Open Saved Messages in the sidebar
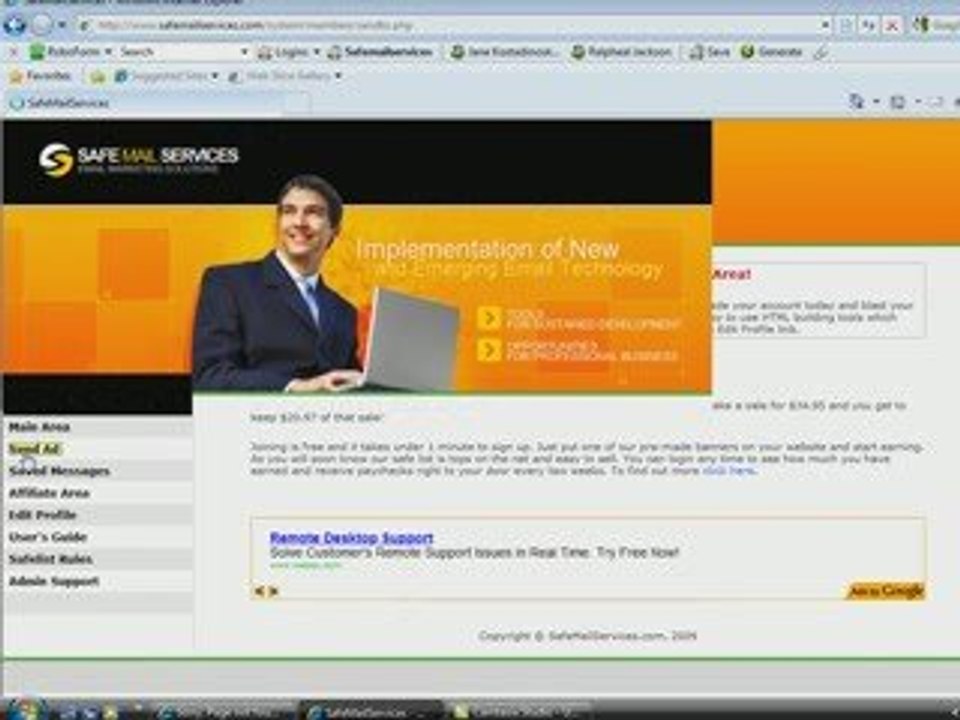Viewport: 960px width, 720px height. tap(59, 471)
